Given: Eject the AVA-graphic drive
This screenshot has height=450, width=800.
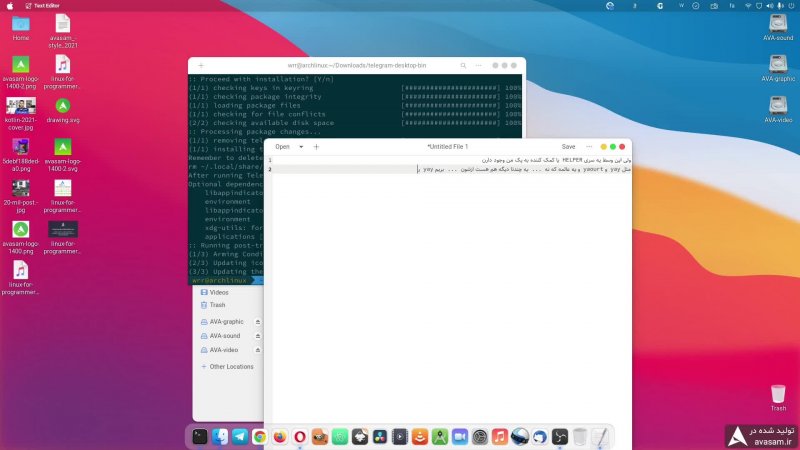Looking at the screenshot, I should (258, 322).
